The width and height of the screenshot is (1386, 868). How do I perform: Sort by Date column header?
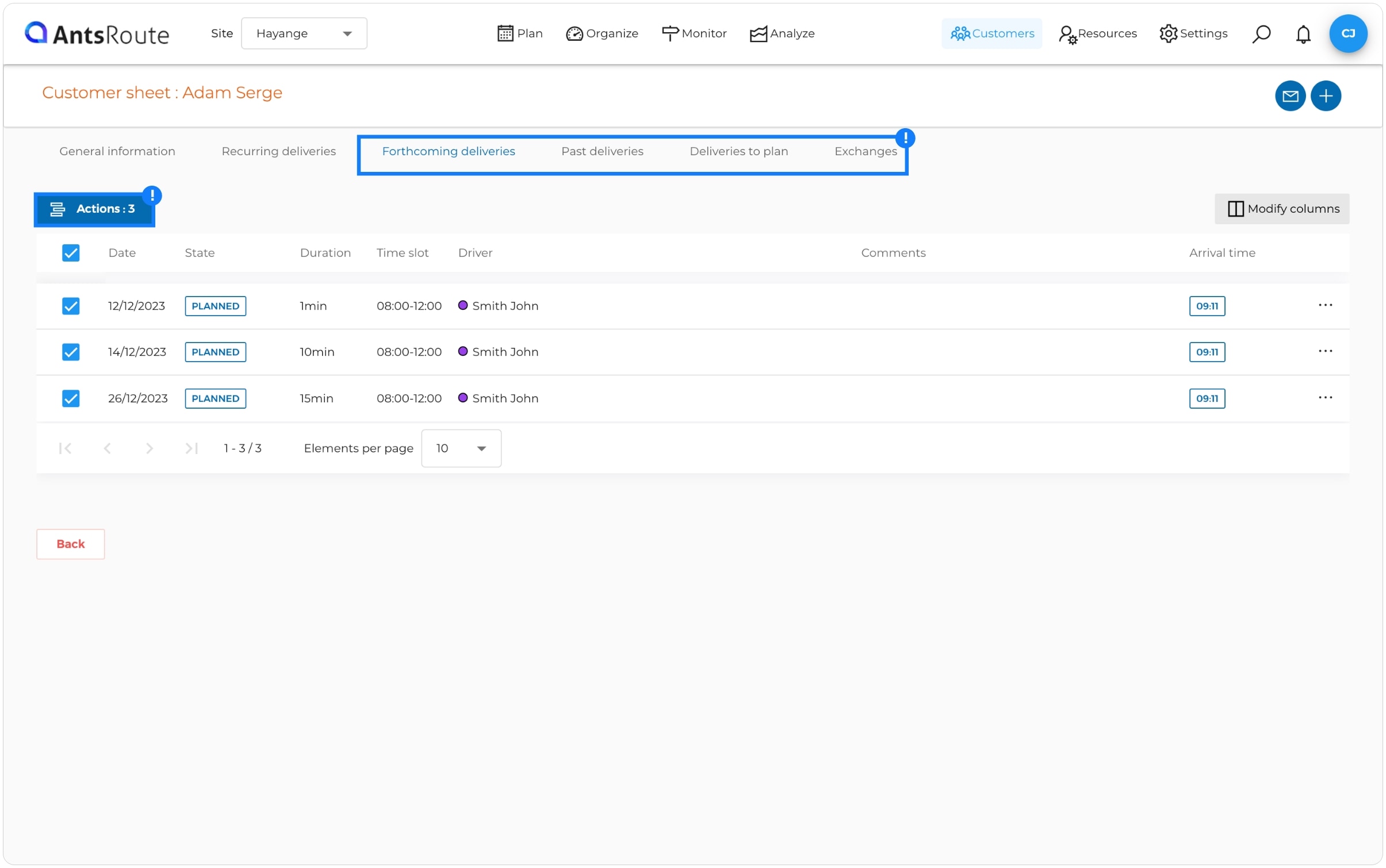coord(122,252)
